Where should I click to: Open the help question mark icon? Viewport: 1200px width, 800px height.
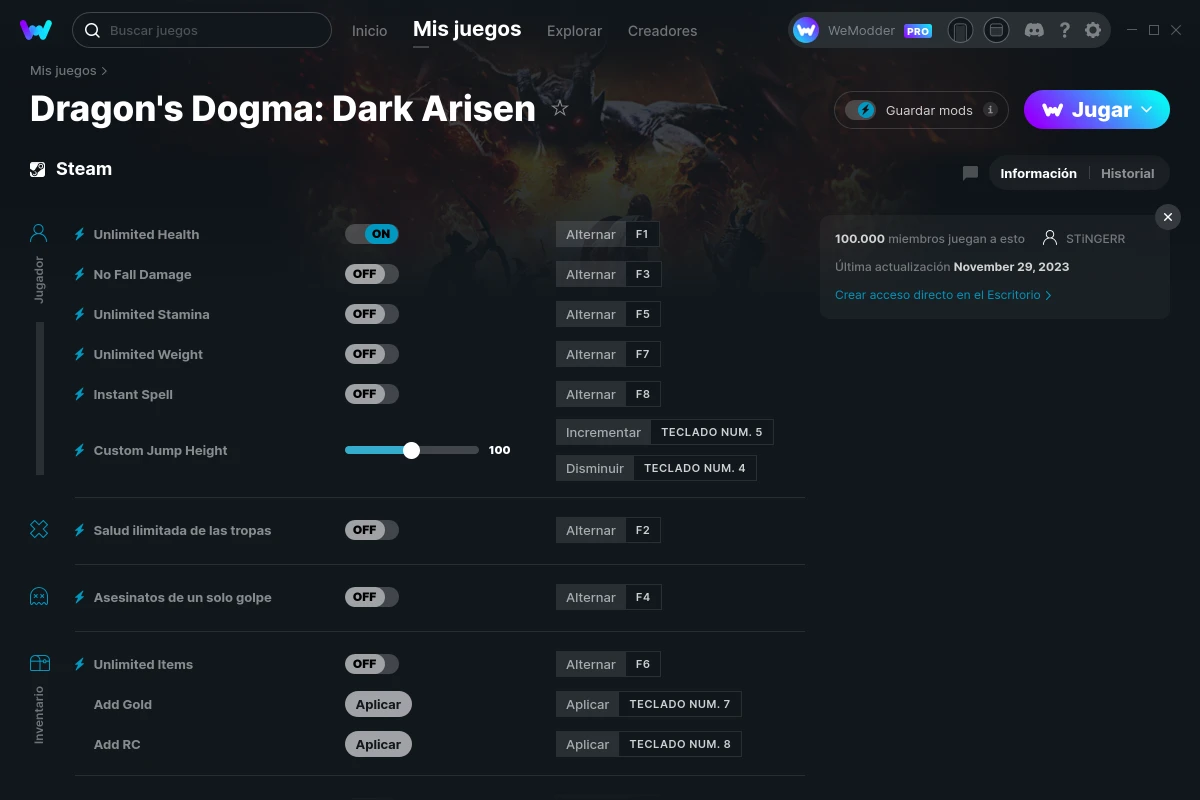click(1065, 30)
